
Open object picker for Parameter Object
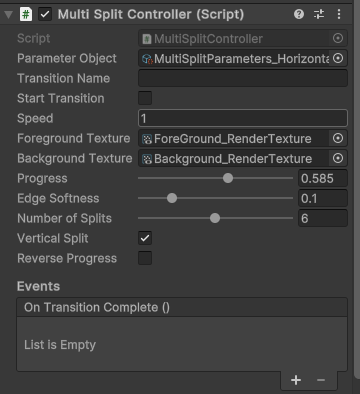coord(338,58)
